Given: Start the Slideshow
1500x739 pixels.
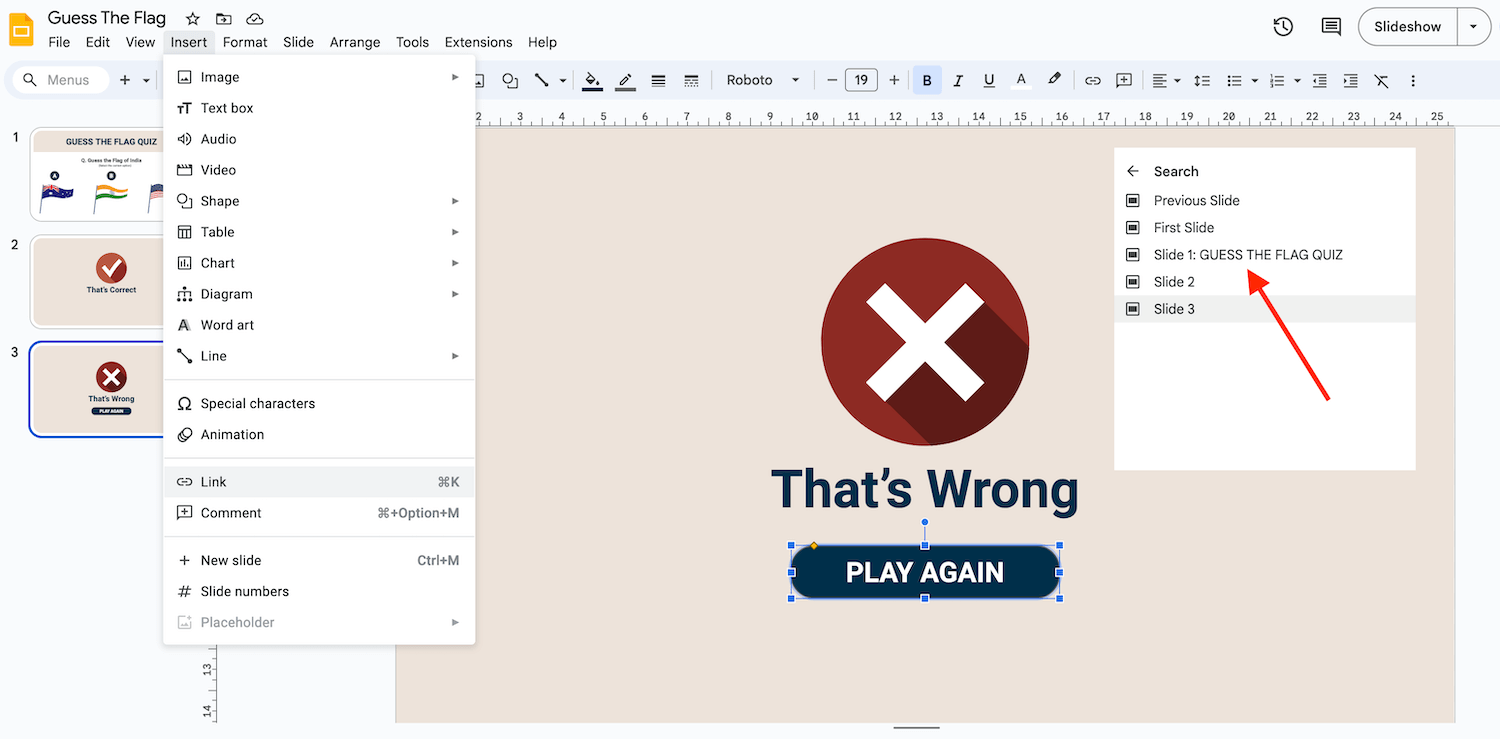Looking at the screenshot, I should [x=1407, y=27].
